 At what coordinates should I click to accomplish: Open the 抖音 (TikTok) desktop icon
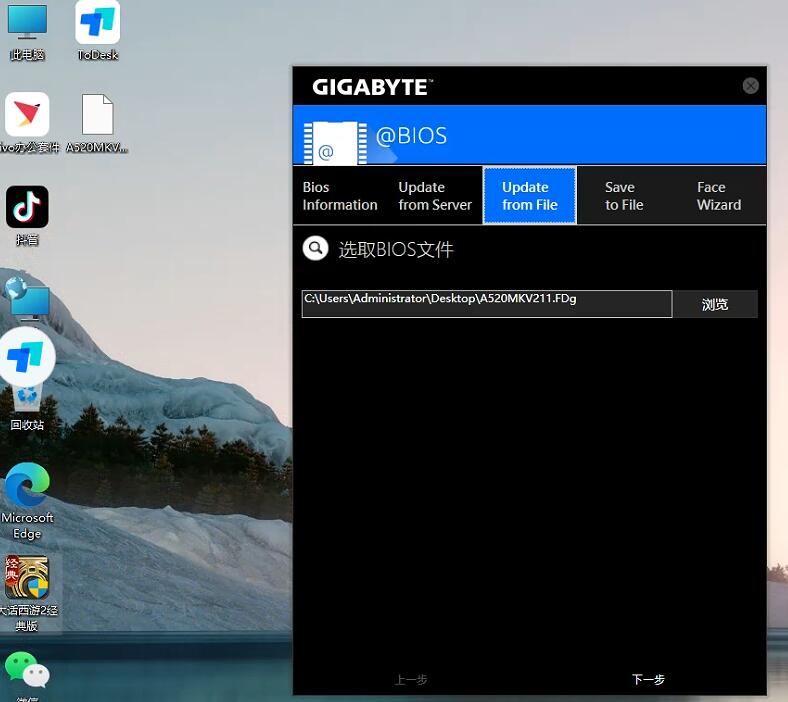pos(27,209)
